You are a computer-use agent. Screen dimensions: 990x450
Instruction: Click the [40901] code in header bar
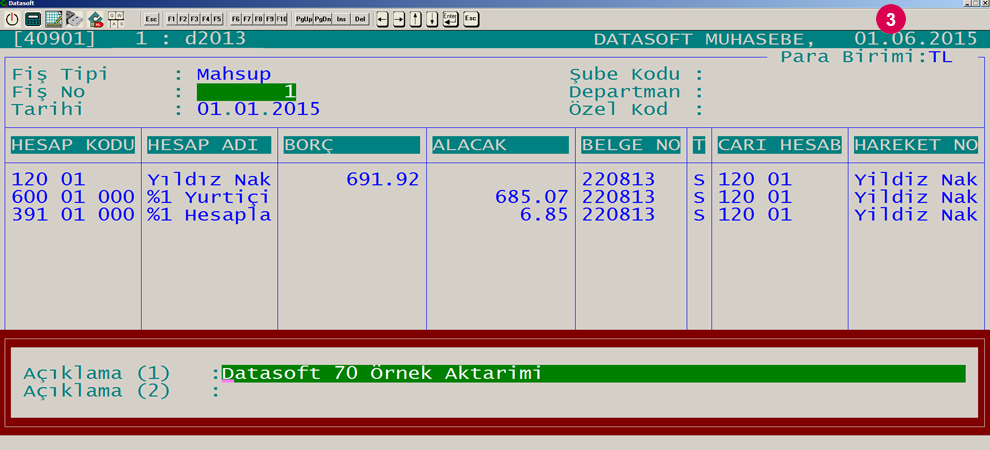click(54, 39)
